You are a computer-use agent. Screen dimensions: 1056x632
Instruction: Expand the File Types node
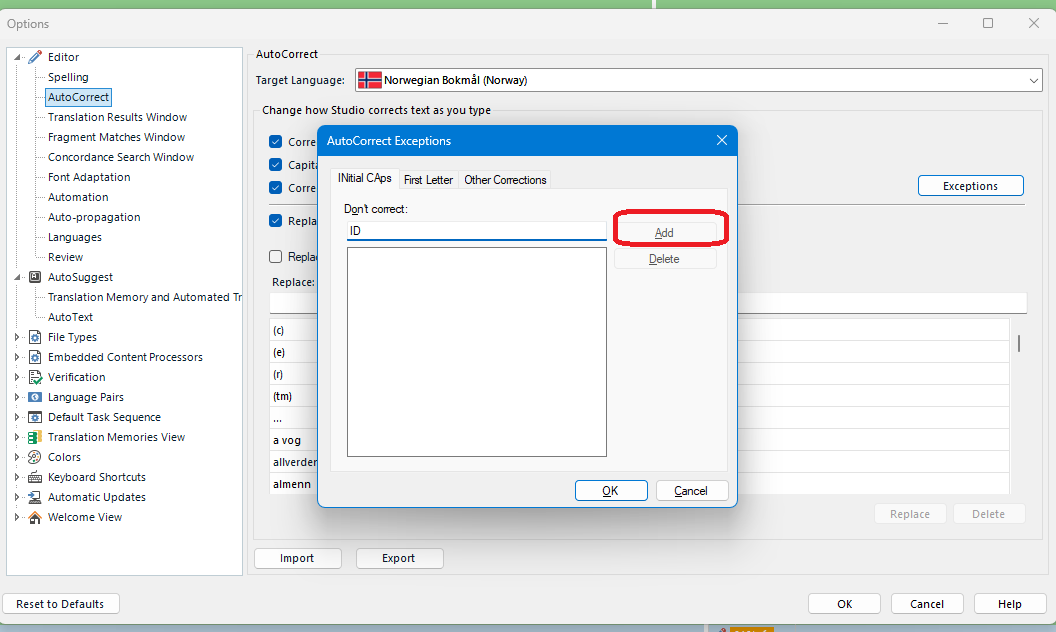(17, 337)
